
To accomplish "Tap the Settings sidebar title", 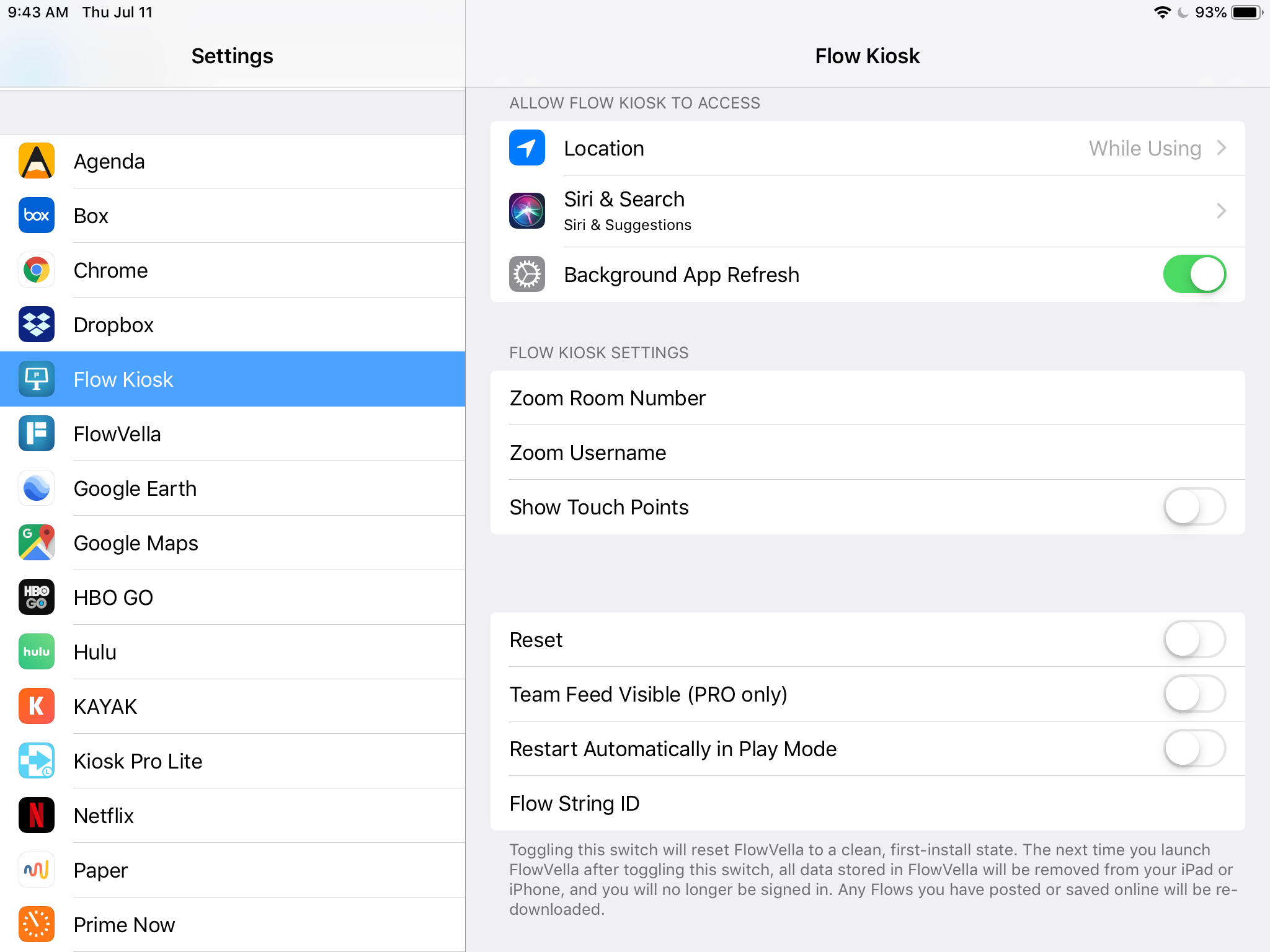I will pos(232,56).
